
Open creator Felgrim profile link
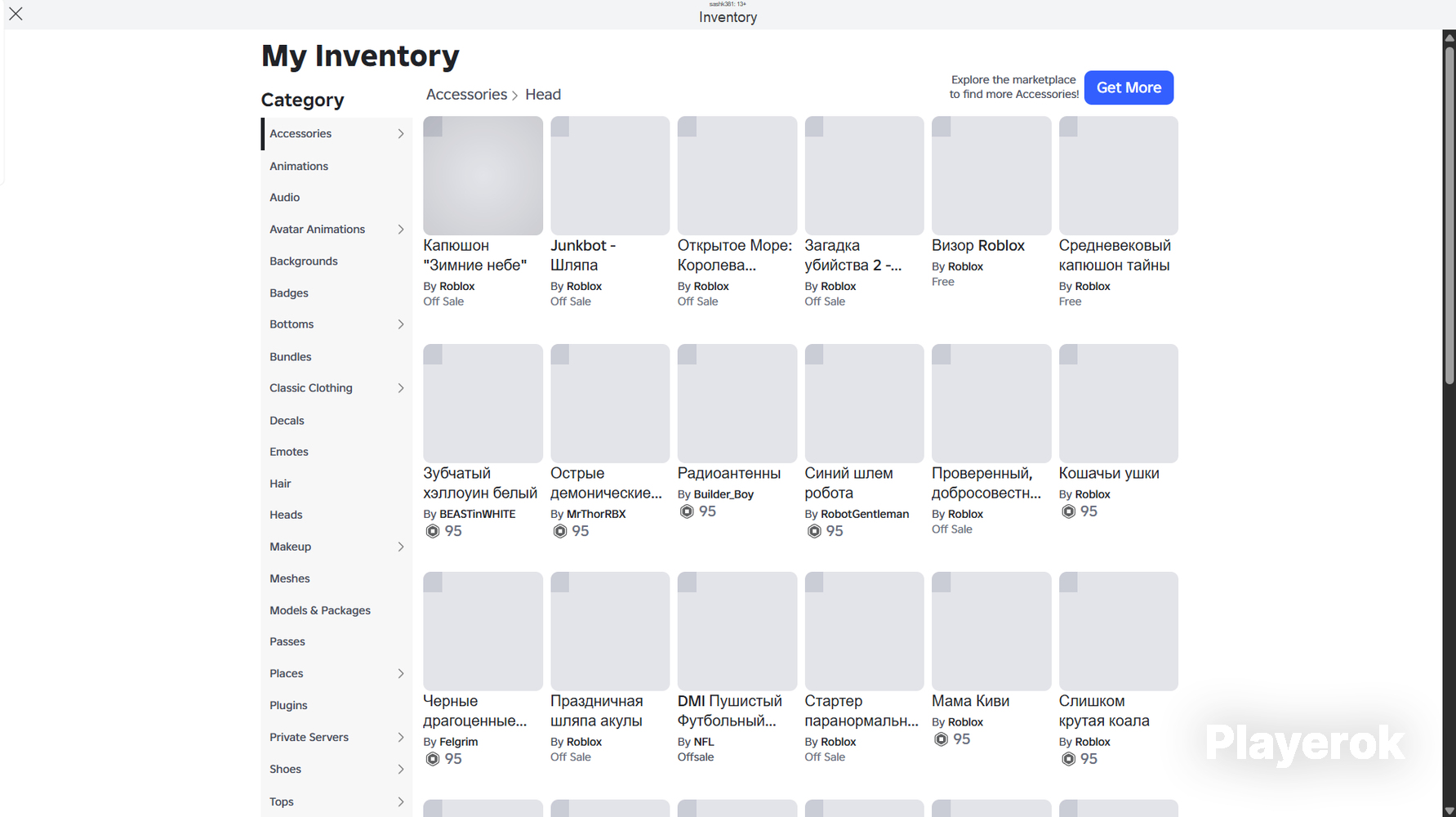pos(459,742)
